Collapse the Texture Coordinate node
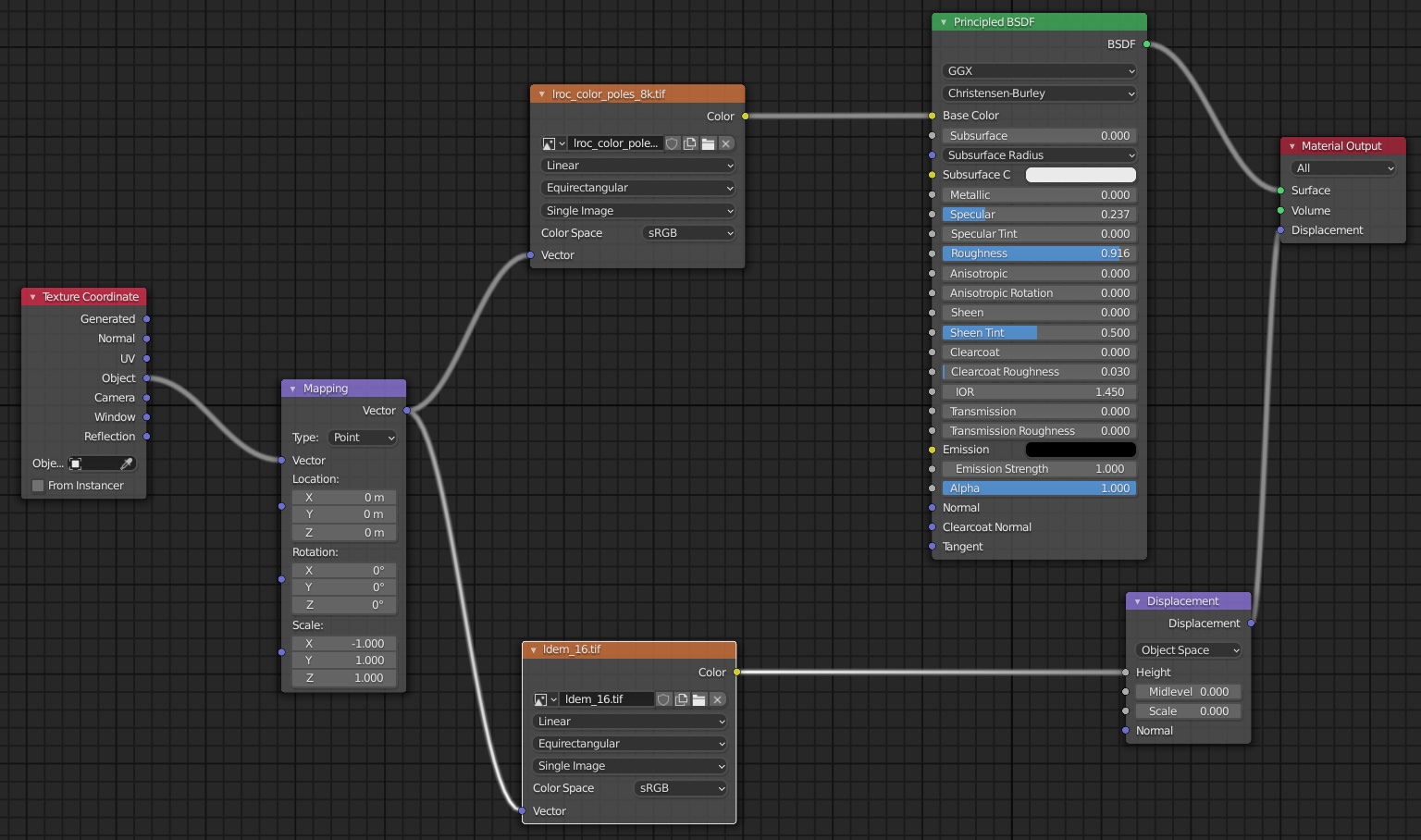Viewport: 1421px width, 840px height. click(x=32, y=297)
